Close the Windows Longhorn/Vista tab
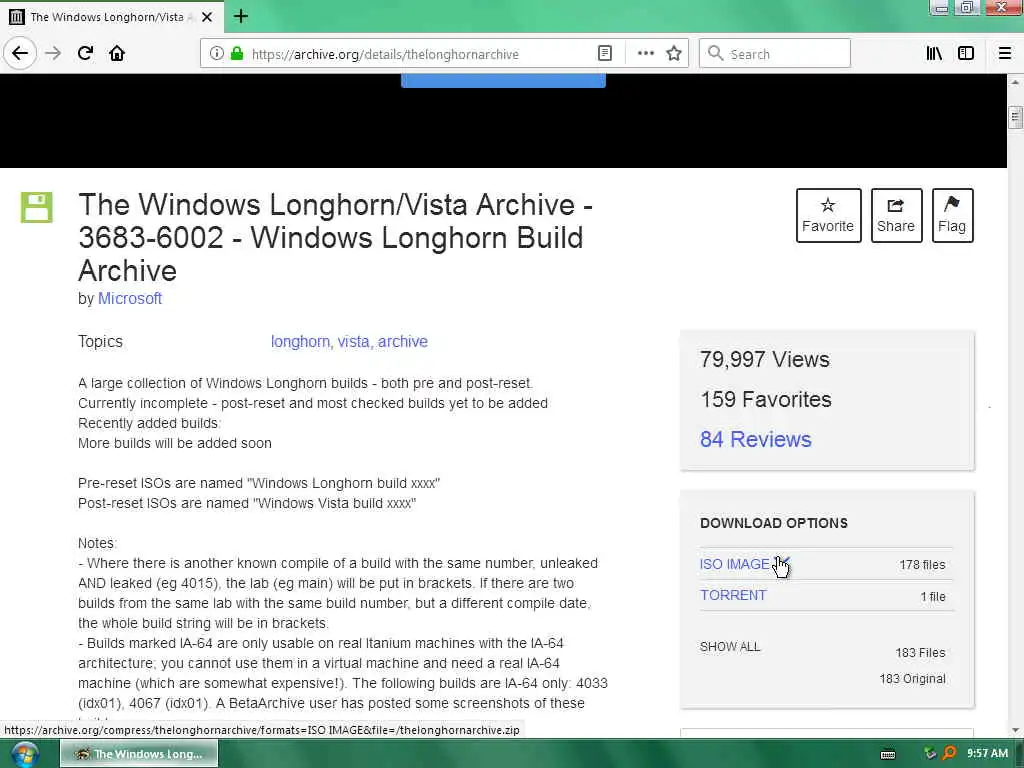Viewport: 1024px width, 768px height. coord(206,17)
